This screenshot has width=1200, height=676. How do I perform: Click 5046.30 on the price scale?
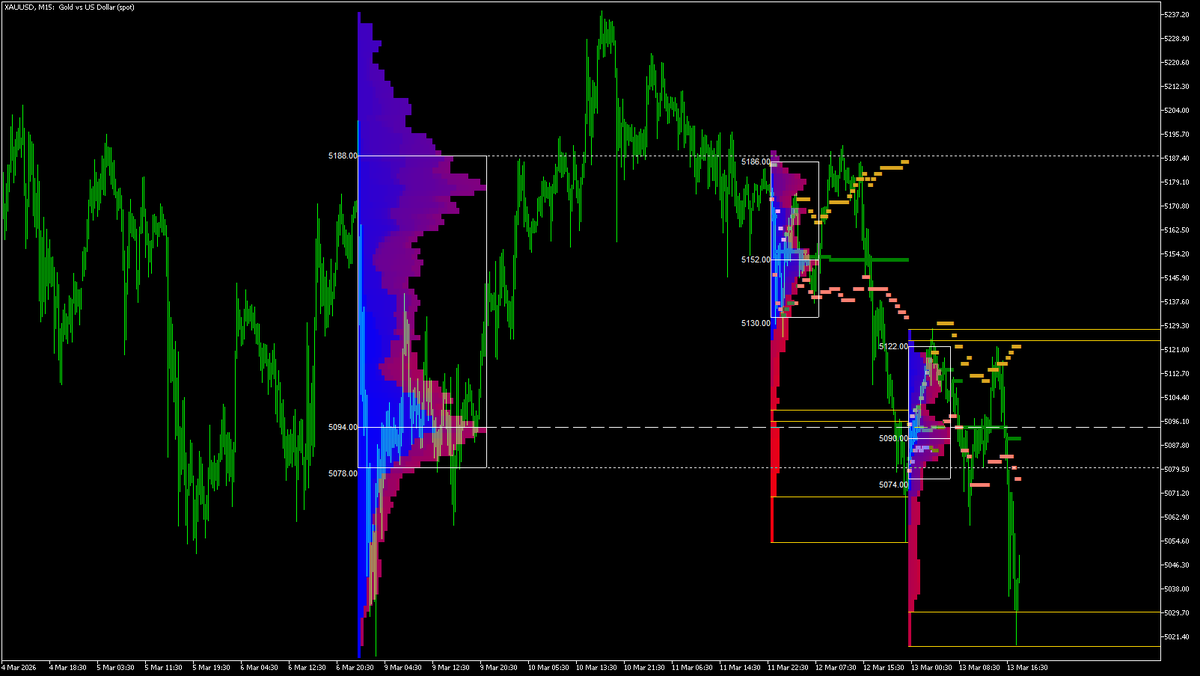[x=1176, y=565]
